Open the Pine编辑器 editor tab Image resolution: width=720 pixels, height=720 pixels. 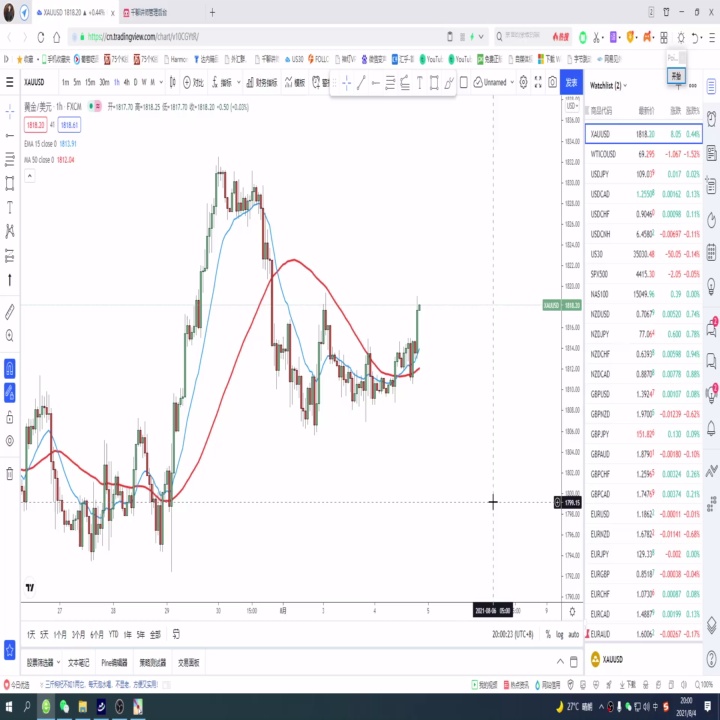[x=114, y=662]
